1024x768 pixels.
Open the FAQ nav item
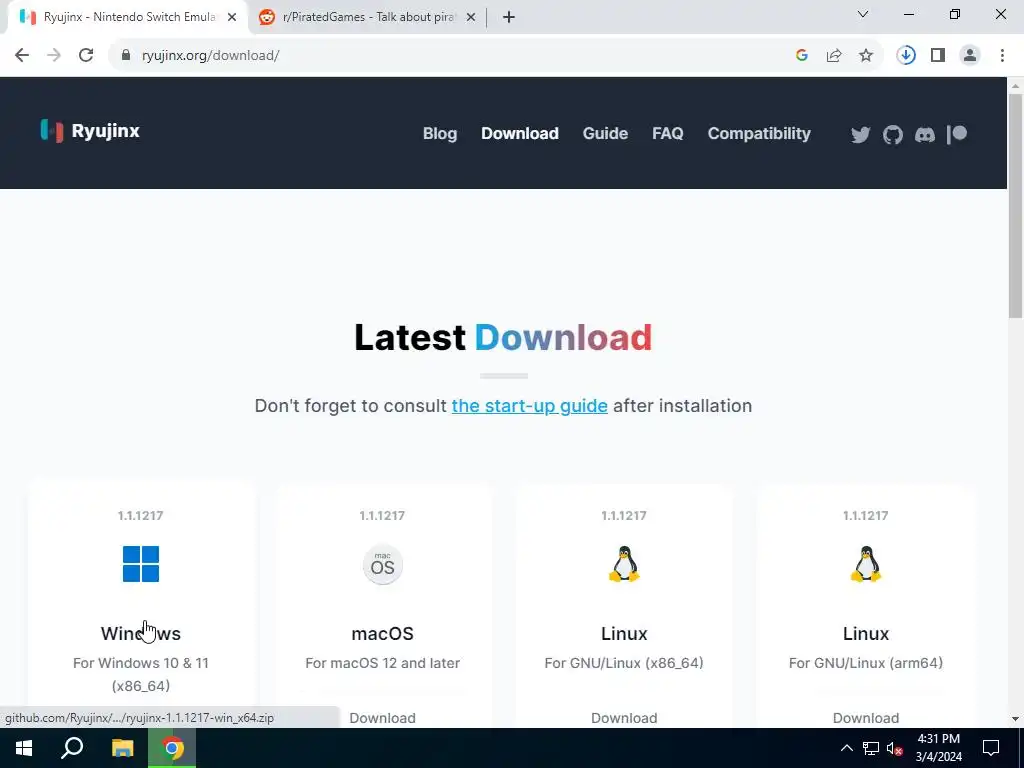(667, 134)
